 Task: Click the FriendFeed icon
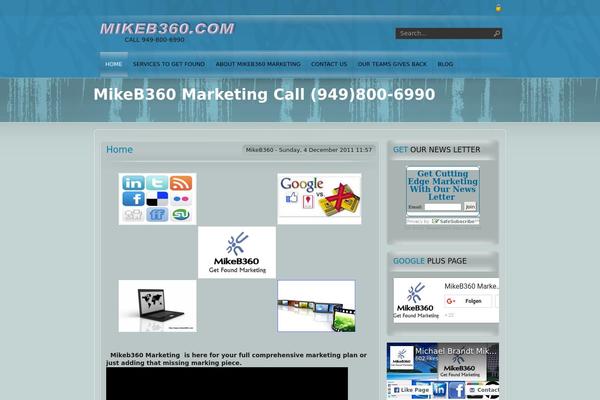pos(157,215)
